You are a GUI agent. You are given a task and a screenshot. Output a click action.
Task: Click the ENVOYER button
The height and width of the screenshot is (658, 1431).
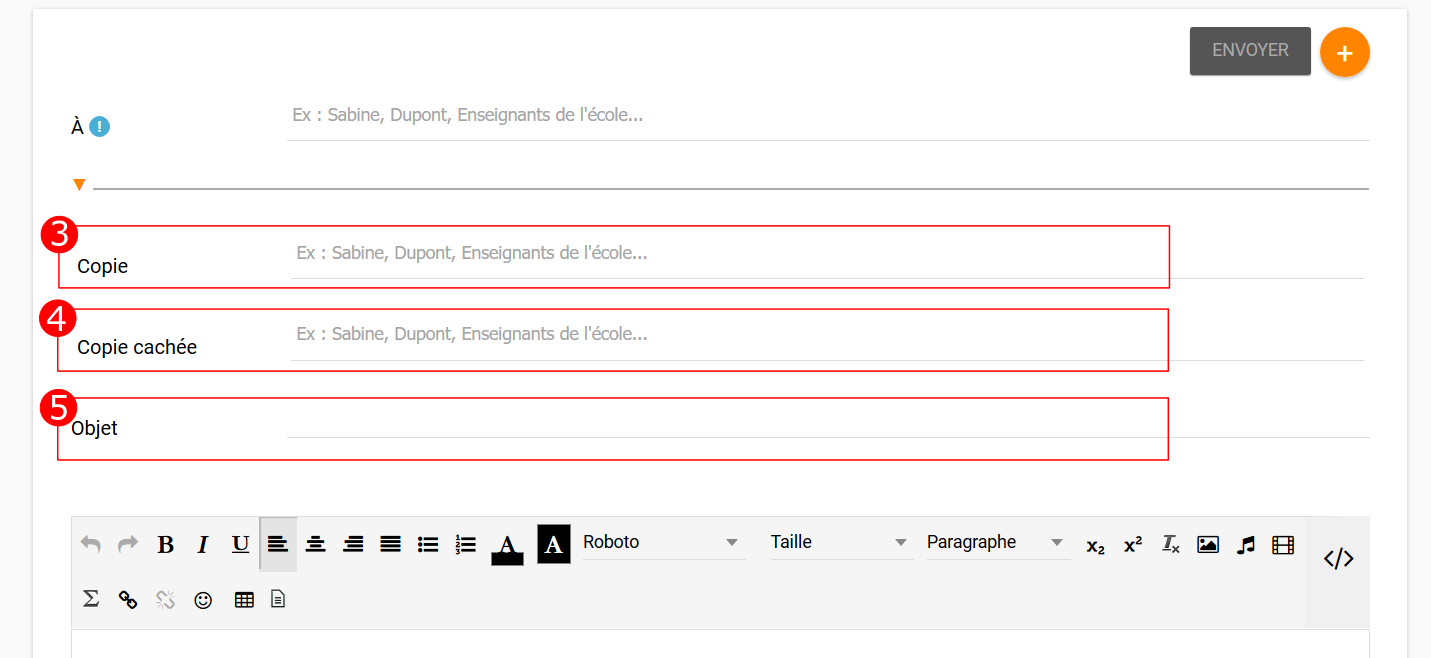(x=1250, y=51)
